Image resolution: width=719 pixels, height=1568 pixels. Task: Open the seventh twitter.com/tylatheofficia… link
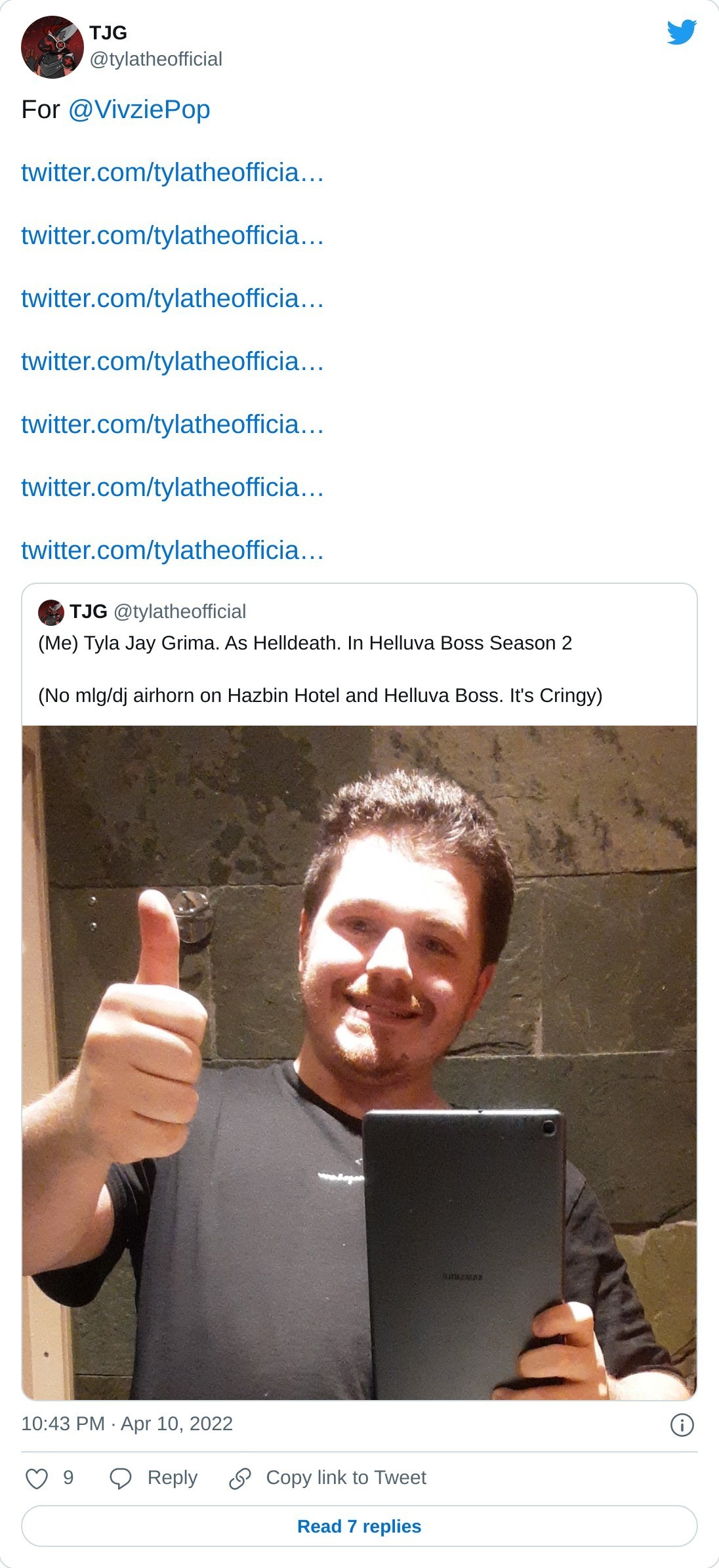click(x=173, y=550)
